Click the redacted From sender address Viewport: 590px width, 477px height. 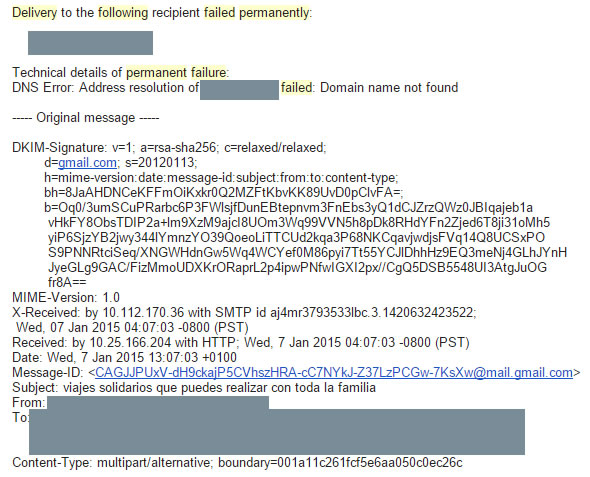pyautogui.click(x=158, y=403)
